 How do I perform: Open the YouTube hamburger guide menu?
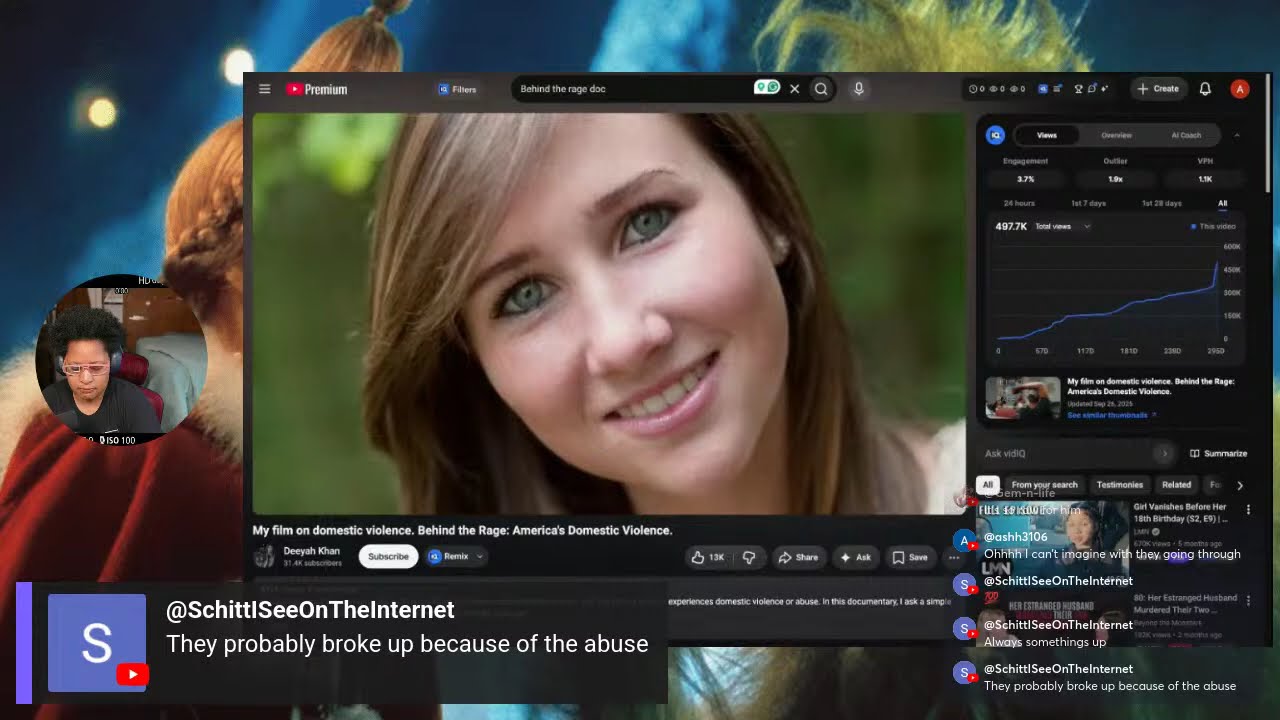coord(264,89)
